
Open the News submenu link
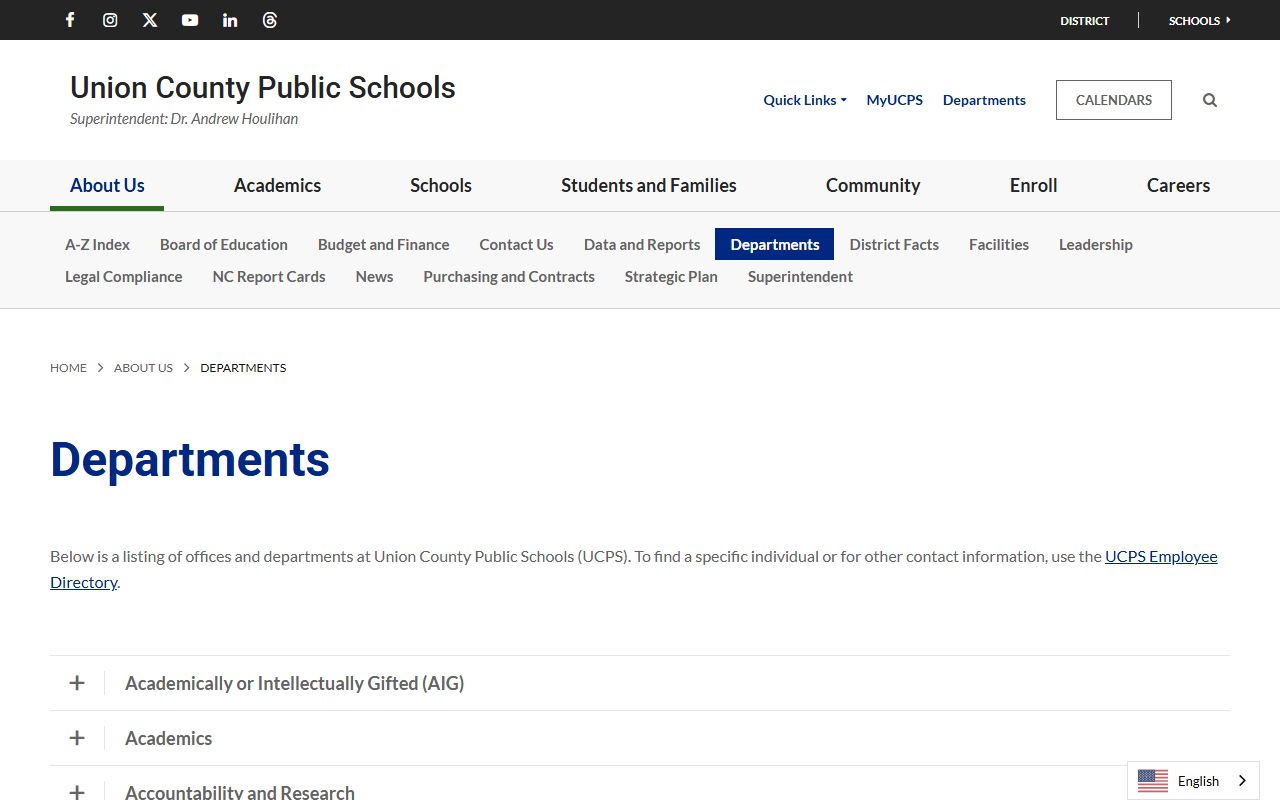click(x=375, y=276)
